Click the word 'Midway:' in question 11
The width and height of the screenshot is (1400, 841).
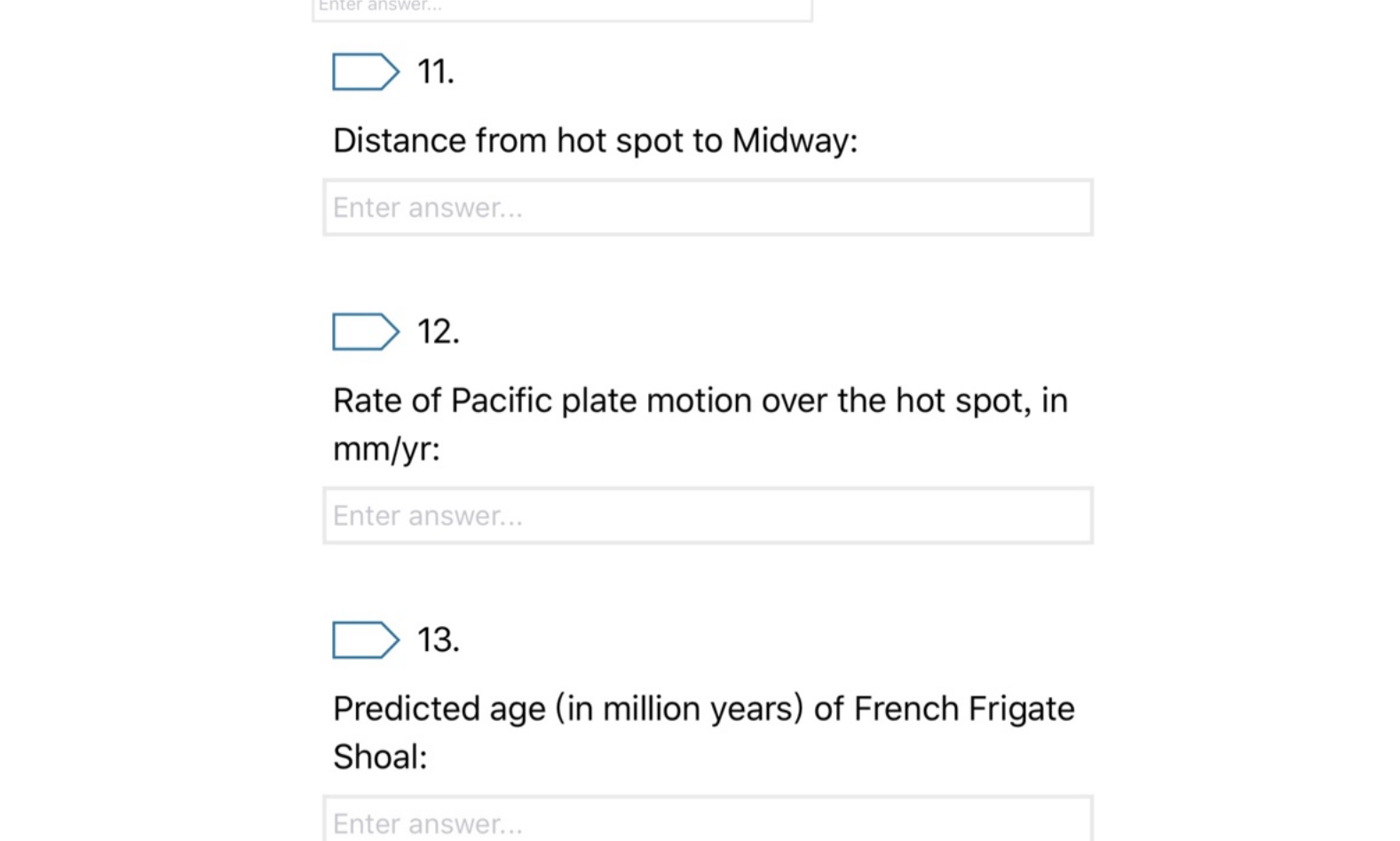(x=795, y=140)
